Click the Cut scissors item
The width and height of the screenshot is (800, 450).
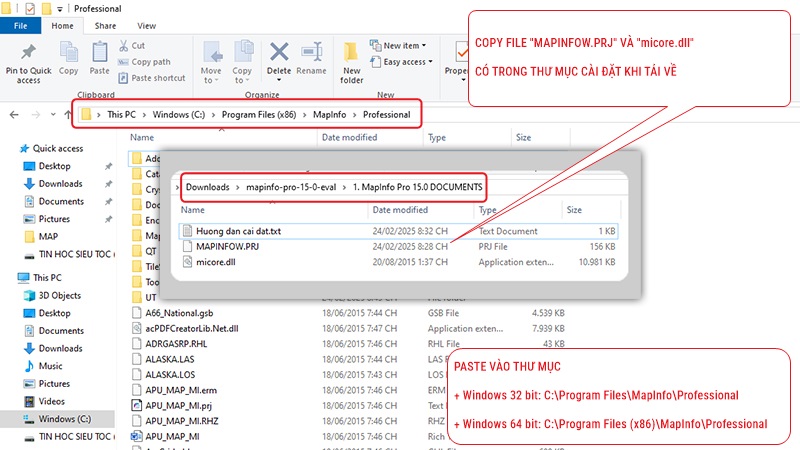click(132, 45)
